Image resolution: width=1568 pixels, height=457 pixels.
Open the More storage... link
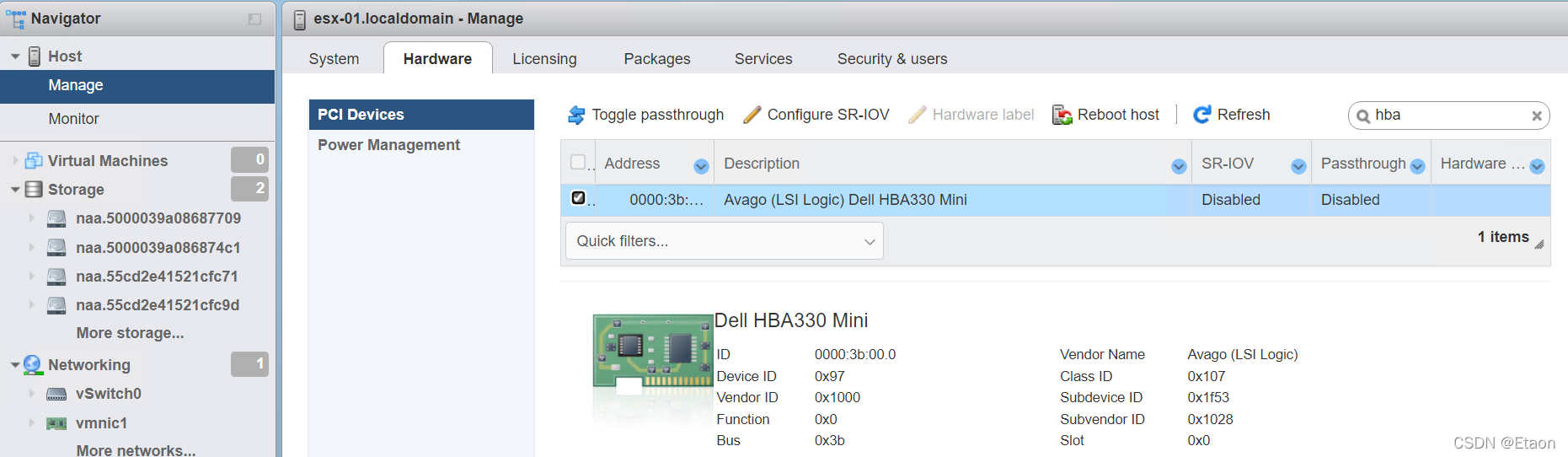pyautogui.click(x=130, y=333)
